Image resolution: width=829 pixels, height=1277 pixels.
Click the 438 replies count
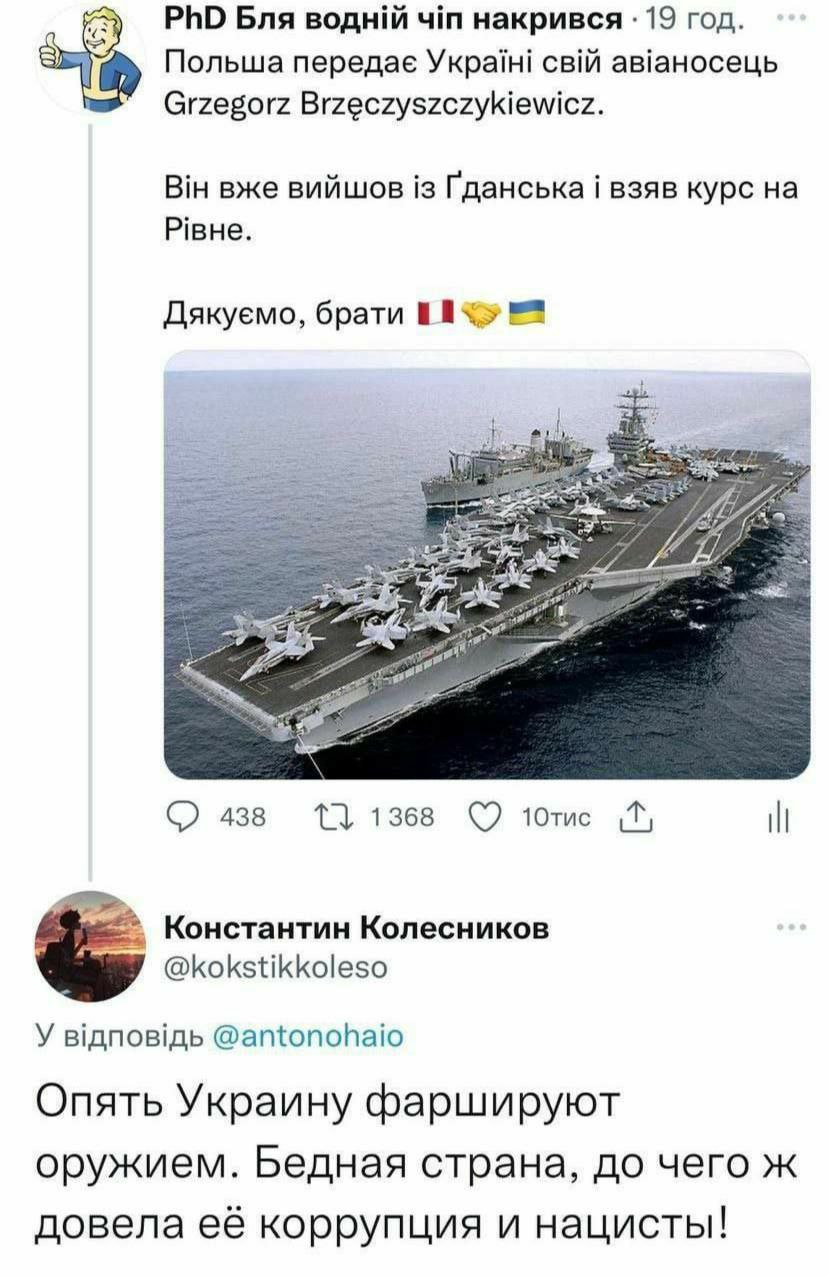coord(241,818)
